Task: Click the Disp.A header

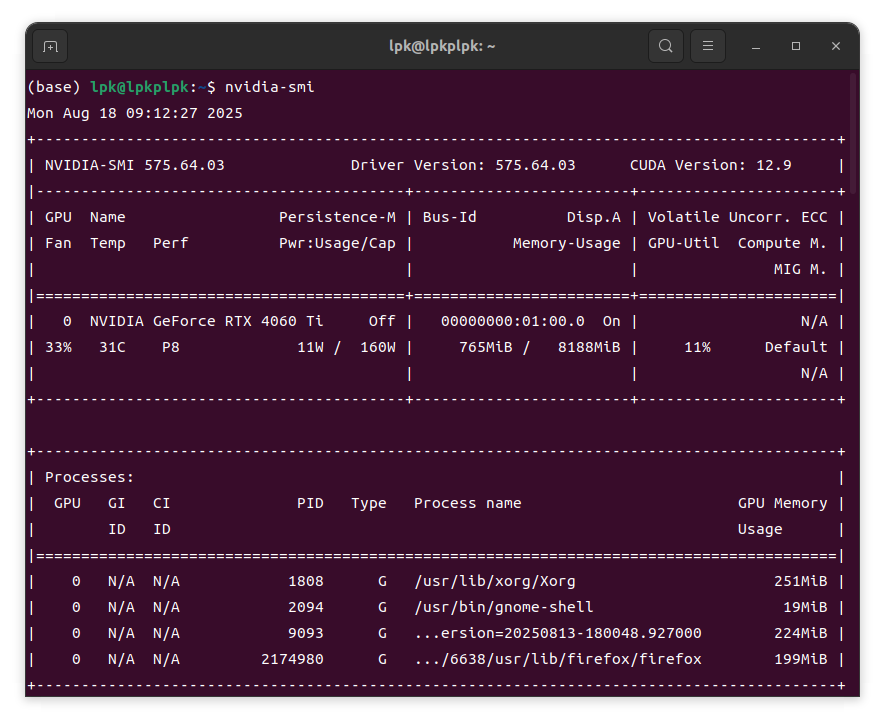Action: tap(593, 217)
